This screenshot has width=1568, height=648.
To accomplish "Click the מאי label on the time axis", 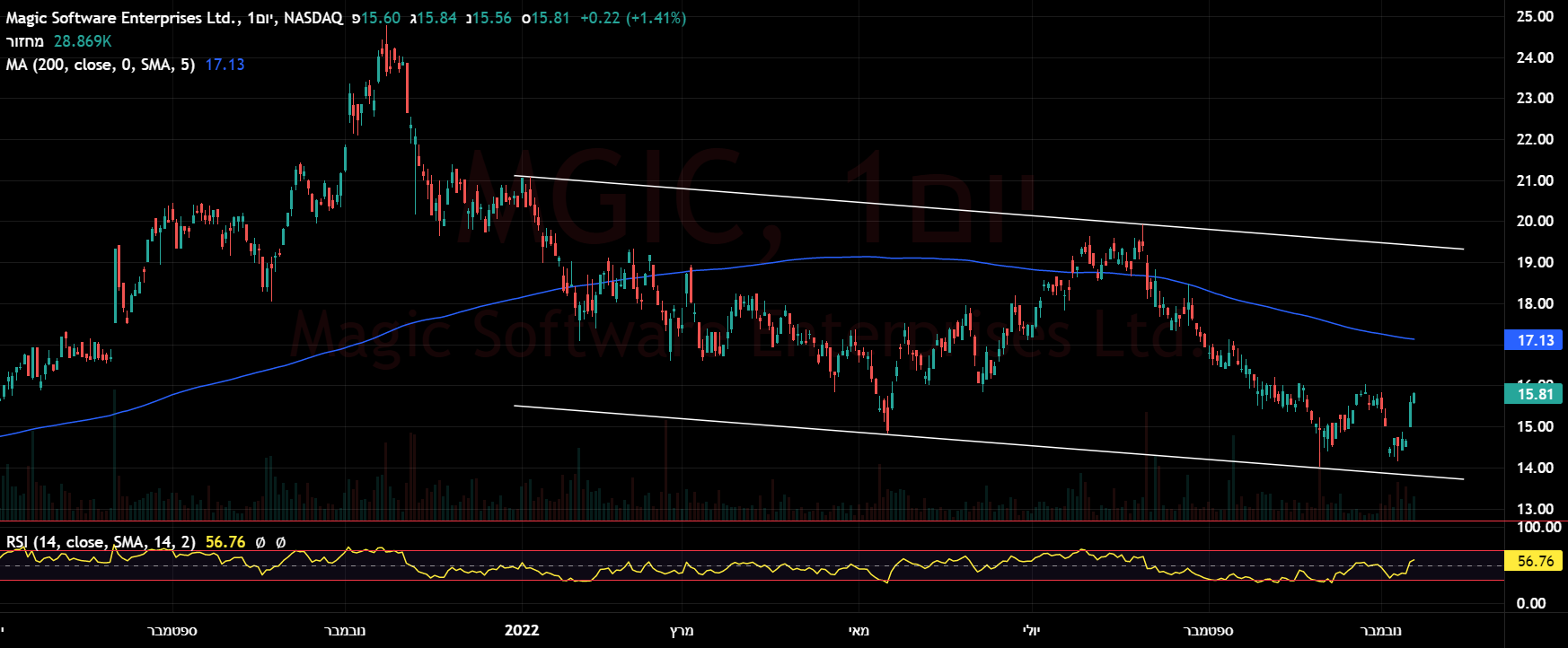I will (x=859, y=630).
